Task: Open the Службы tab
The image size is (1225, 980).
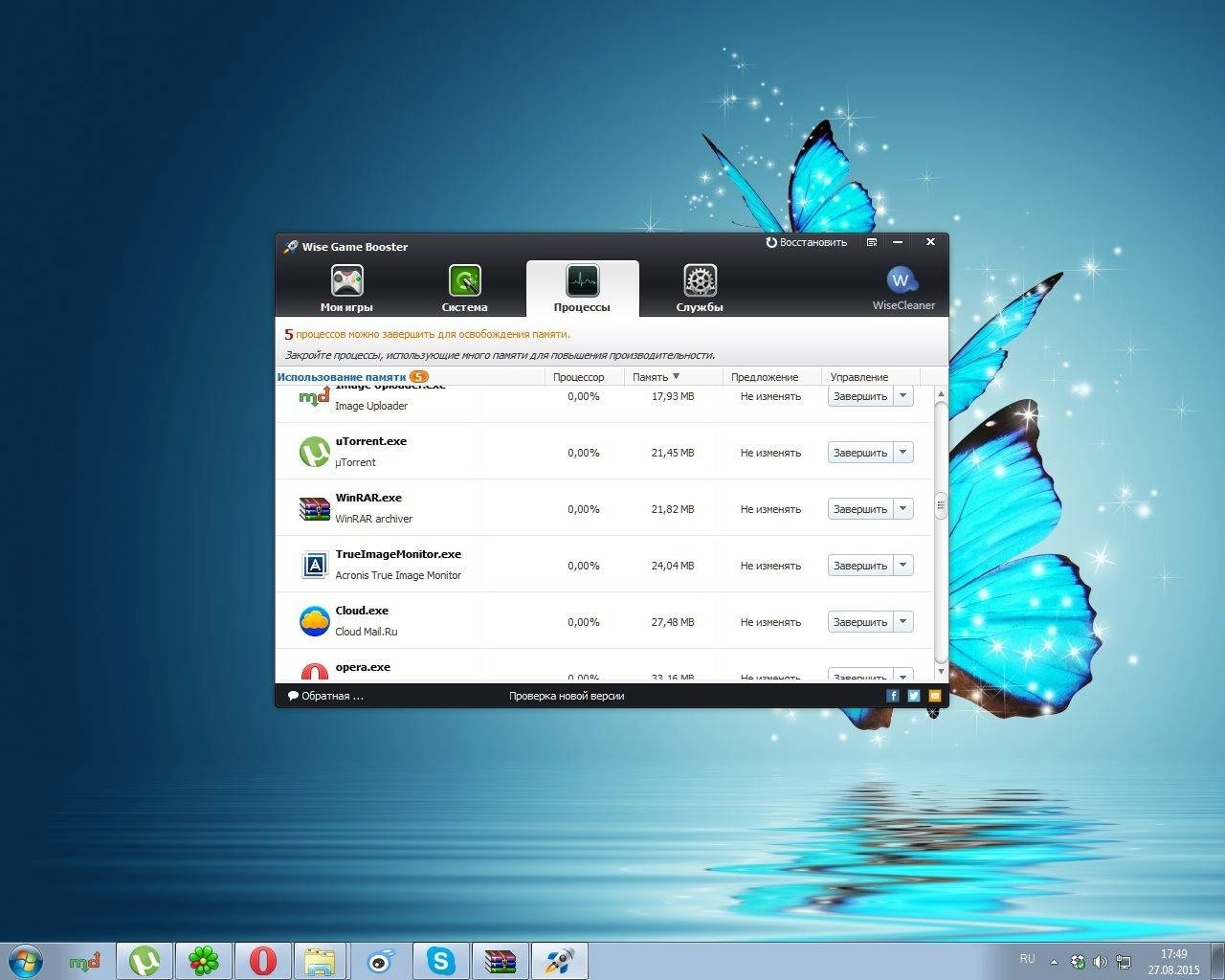Action: coord(700,288)
